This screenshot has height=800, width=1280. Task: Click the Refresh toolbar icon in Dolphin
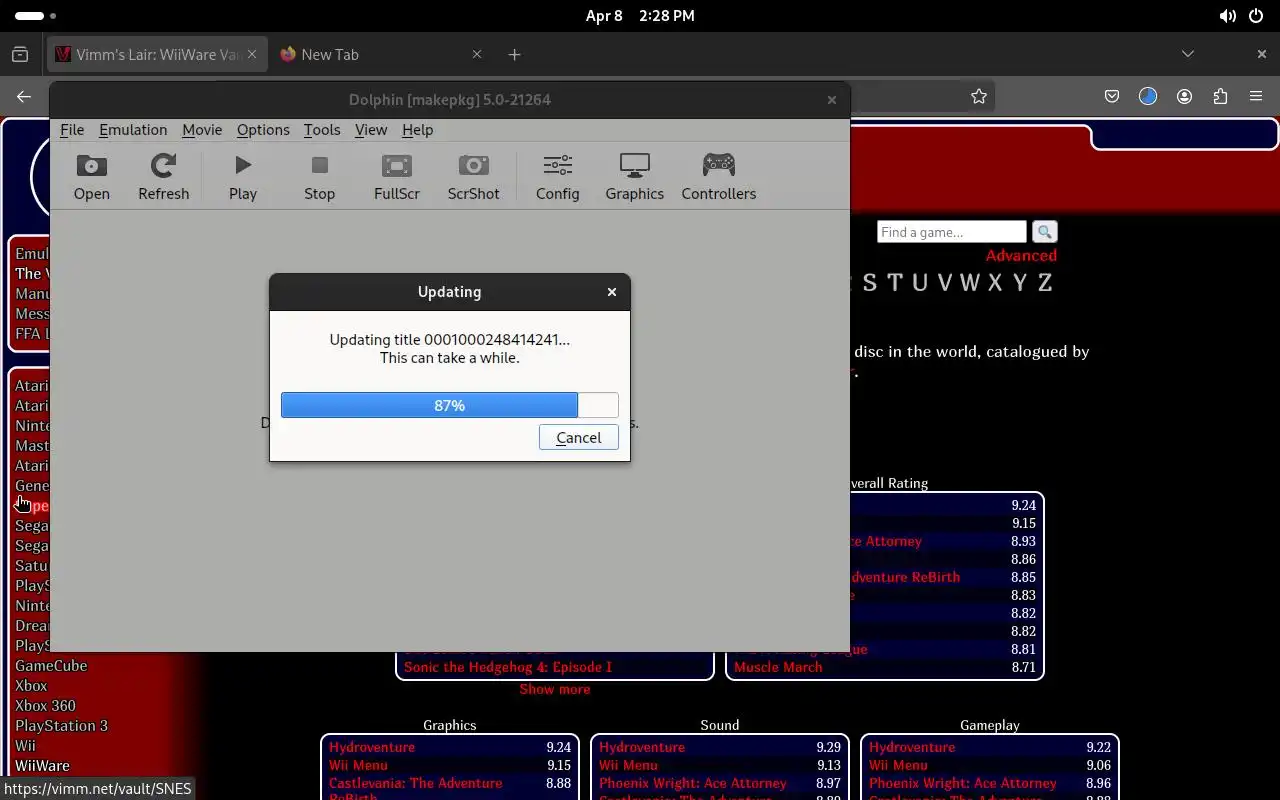click(163, 177)
